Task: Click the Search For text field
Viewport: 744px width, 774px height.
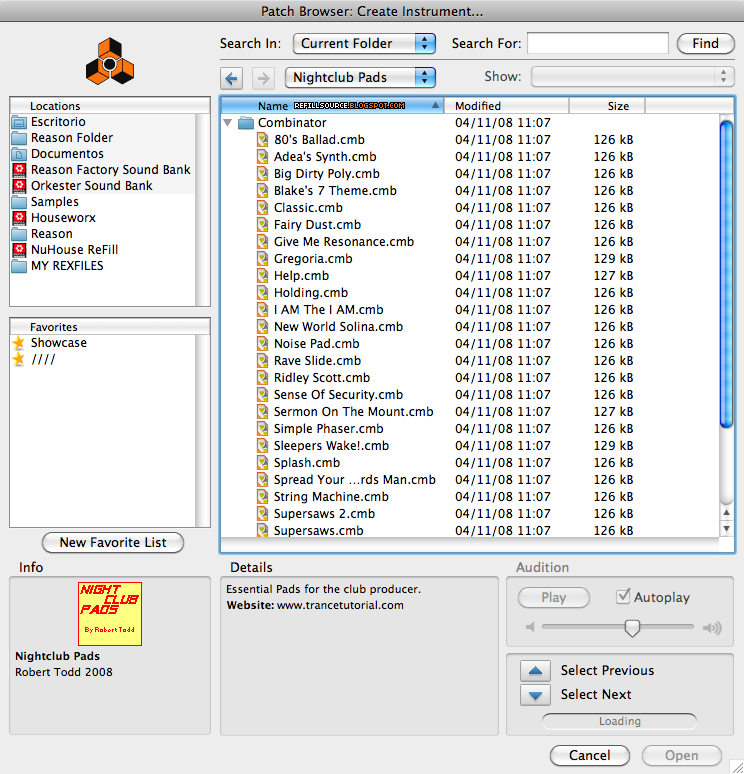Action: [598, 43]
